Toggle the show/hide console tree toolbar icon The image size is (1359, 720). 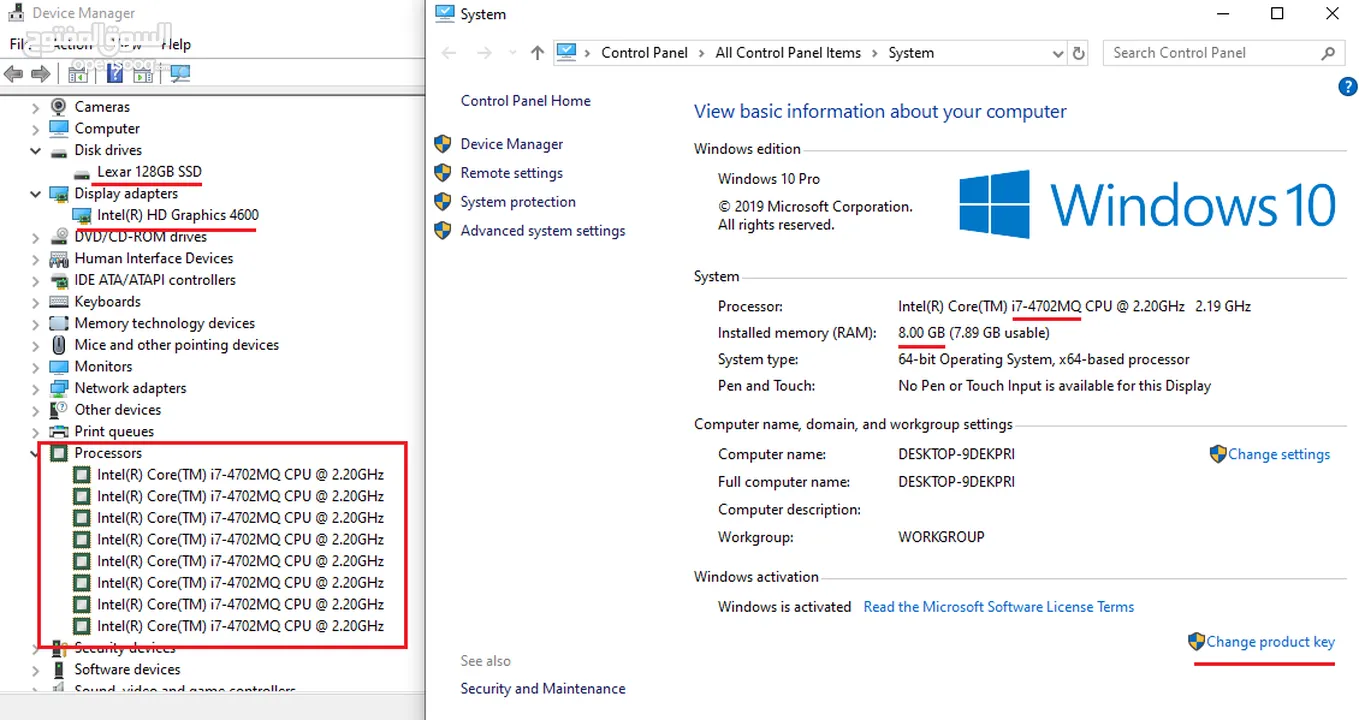click(78, 74)
